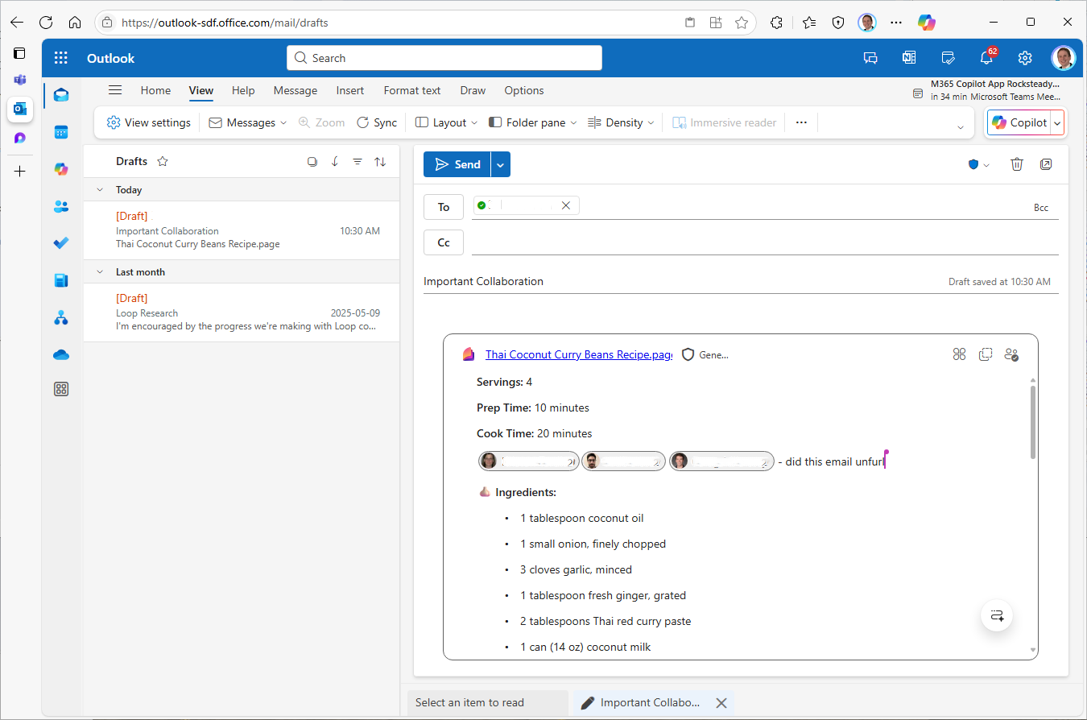Viewport: 1087px width, 720px height.
Task: Open the Format text tab
Action: (x=412, y=90)
